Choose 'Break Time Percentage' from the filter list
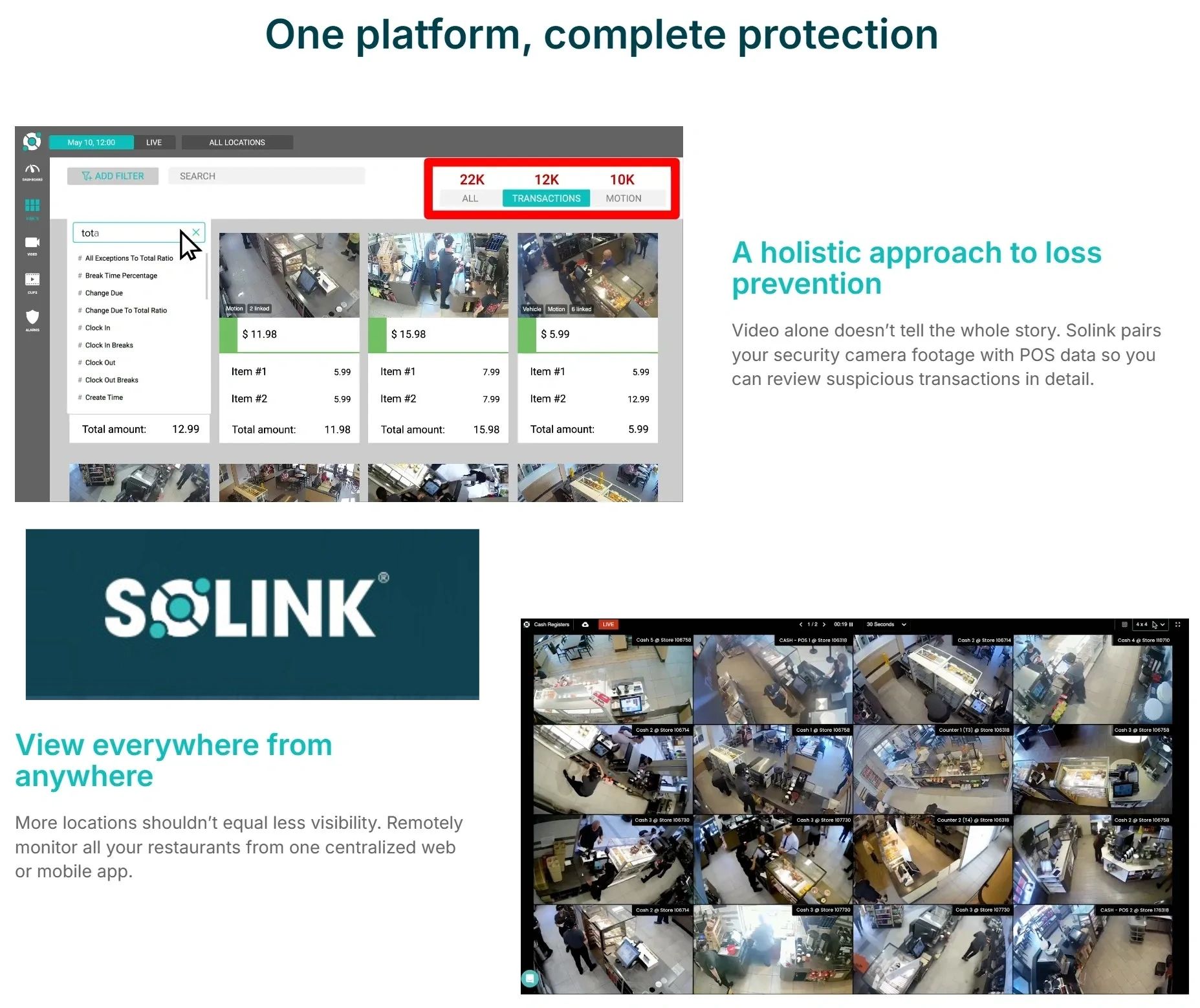Viewport: 1200px width, 1008px height. click(121, 276)
